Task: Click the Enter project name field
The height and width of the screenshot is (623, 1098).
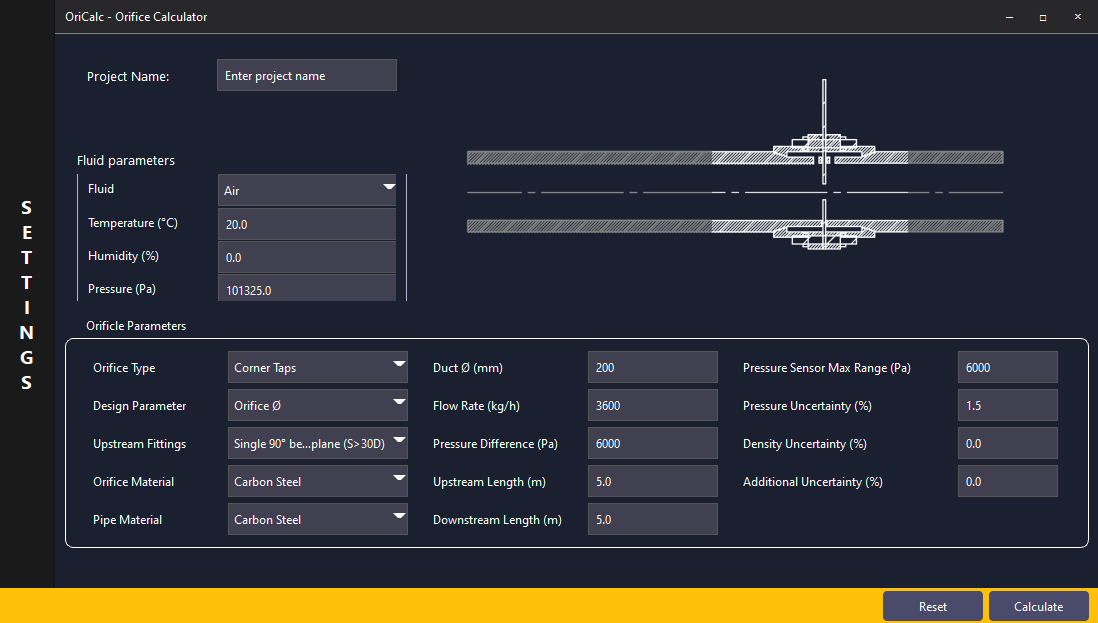Action: (306, 75)
